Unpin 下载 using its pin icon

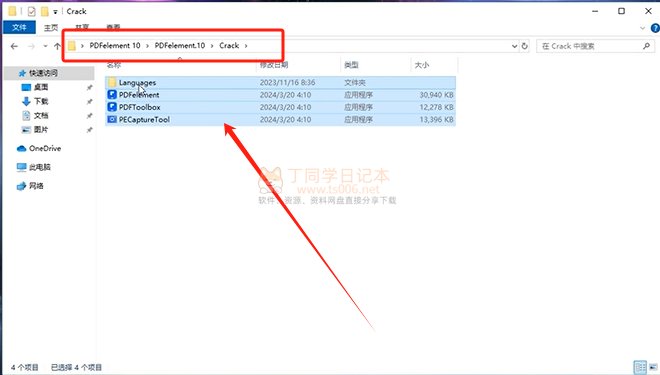(x=89, y=101)
